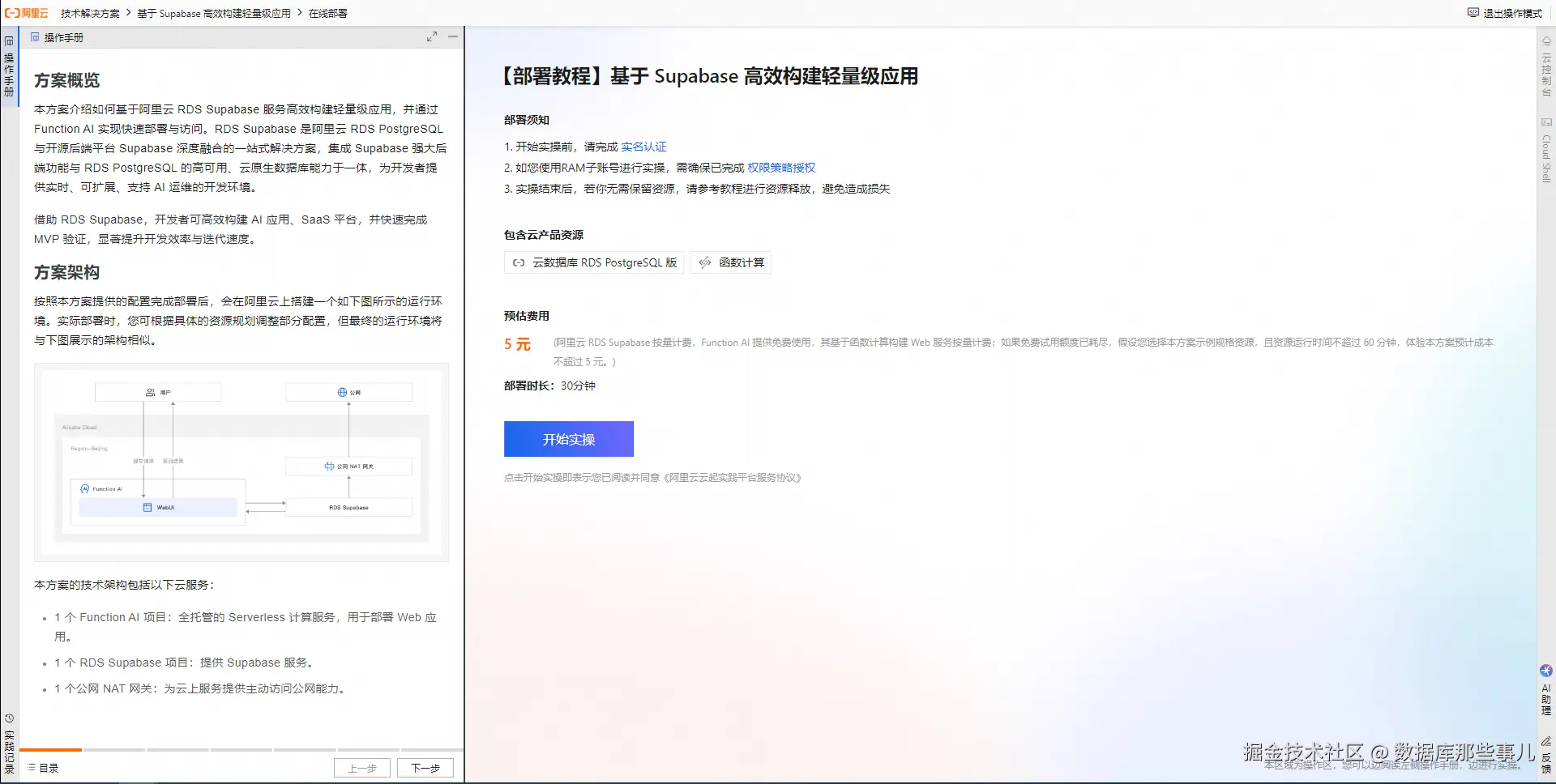
Task: Exit operation mode via 退出操作模式
Action: coord(1505,13)
